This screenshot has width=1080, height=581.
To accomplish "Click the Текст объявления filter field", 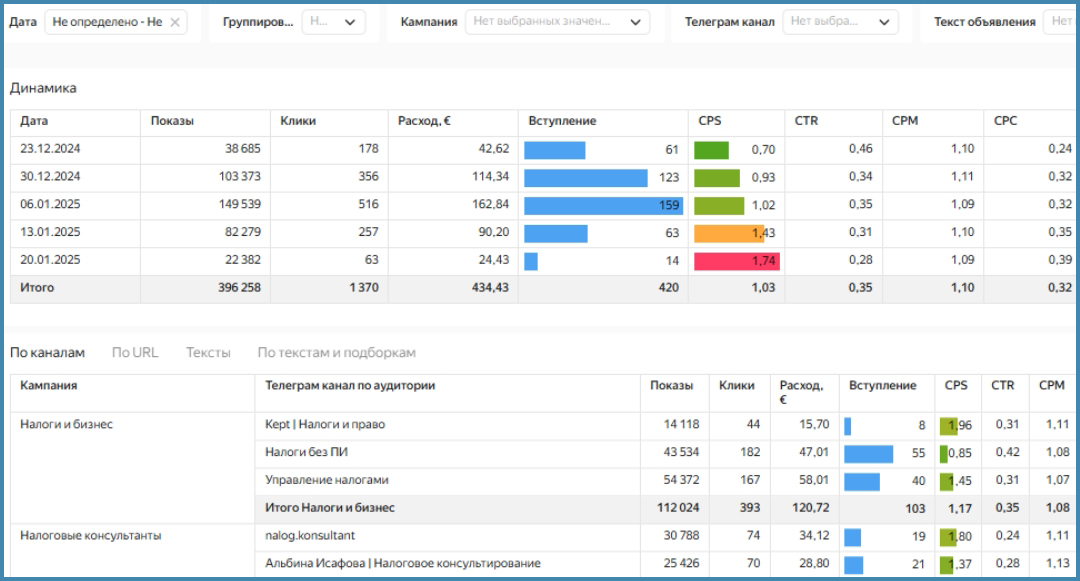I will click(1059, 22).
